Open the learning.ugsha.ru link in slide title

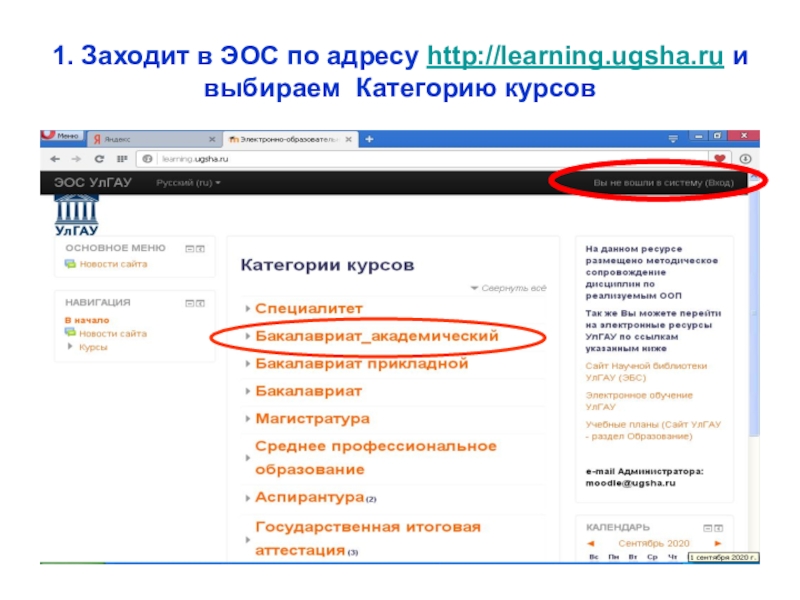[575, 56]
